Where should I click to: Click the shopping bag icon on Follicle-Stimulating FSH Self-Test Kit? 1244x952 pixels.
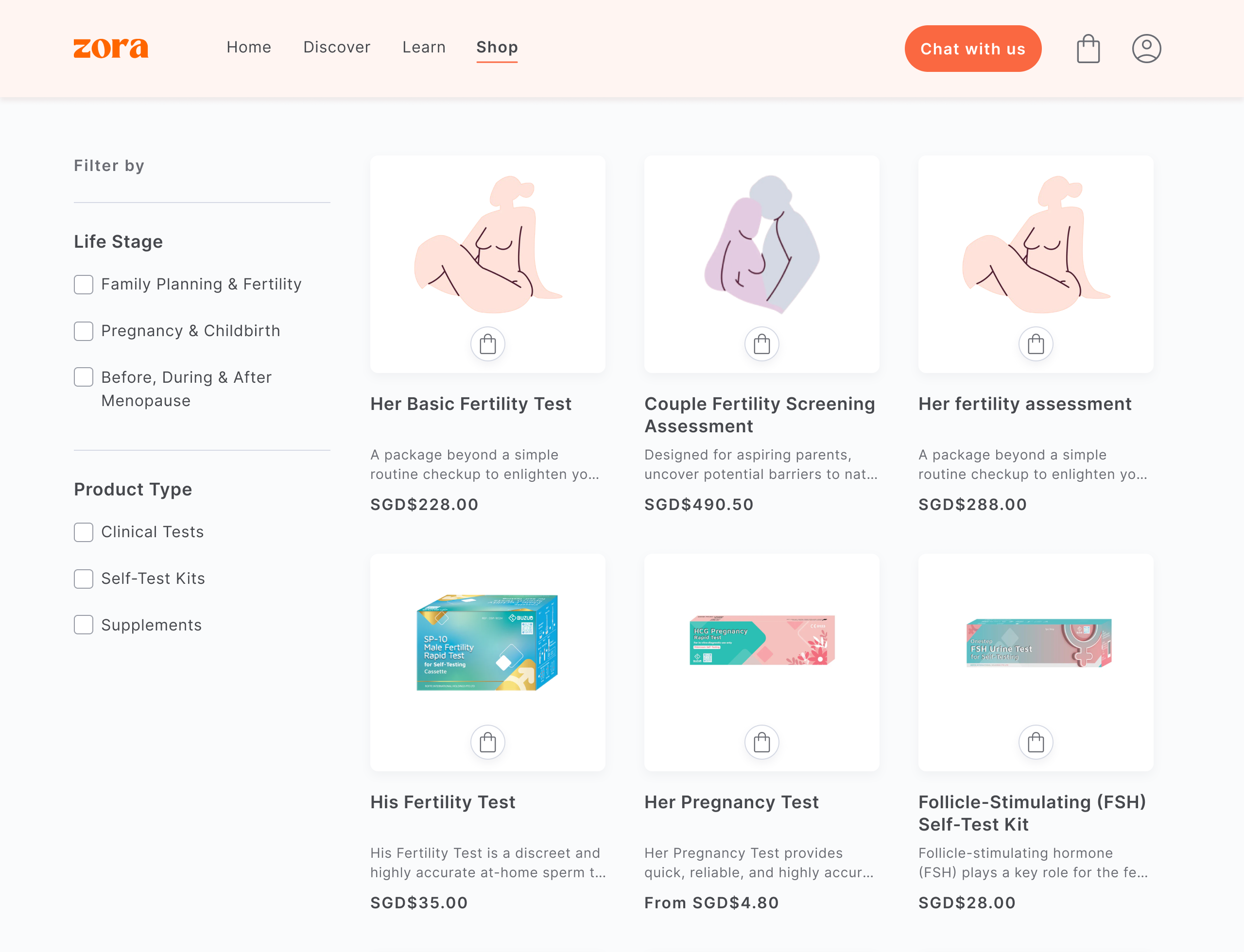click(x=1036, y=742)
